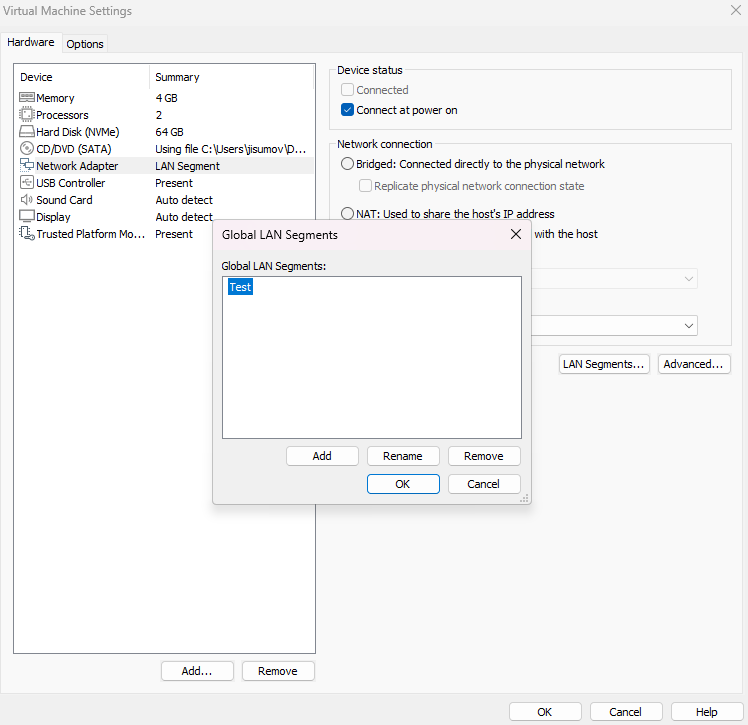The height and width of the screenshot is (725, 748).
Task: Close the Virtual Machine Settings window
Action: click(x=736, y=10)
